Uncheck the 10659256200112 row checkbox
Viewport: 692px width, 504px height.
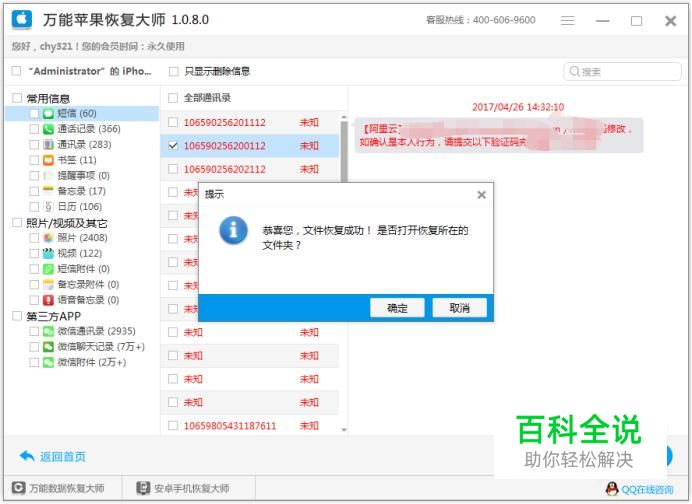click(x=173, y=145)
